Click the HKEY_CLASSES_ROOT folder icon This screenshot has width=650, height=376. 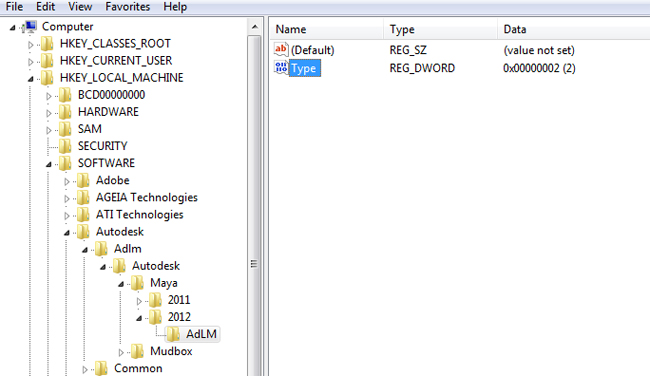pyautogui.click(x=47, y=44)
